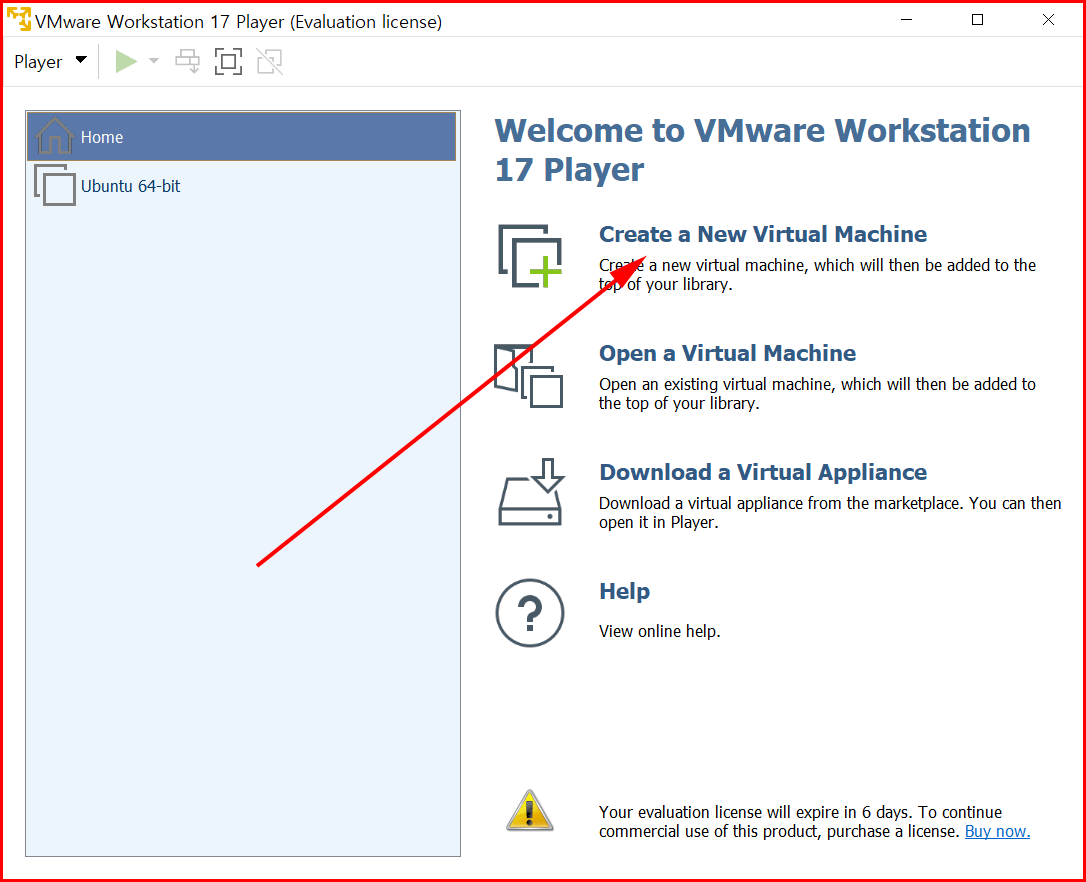Select the Ubuntu 64-bit virtual machine
This screenshot has width=1086, height=882.
click(x=241, y=186)
